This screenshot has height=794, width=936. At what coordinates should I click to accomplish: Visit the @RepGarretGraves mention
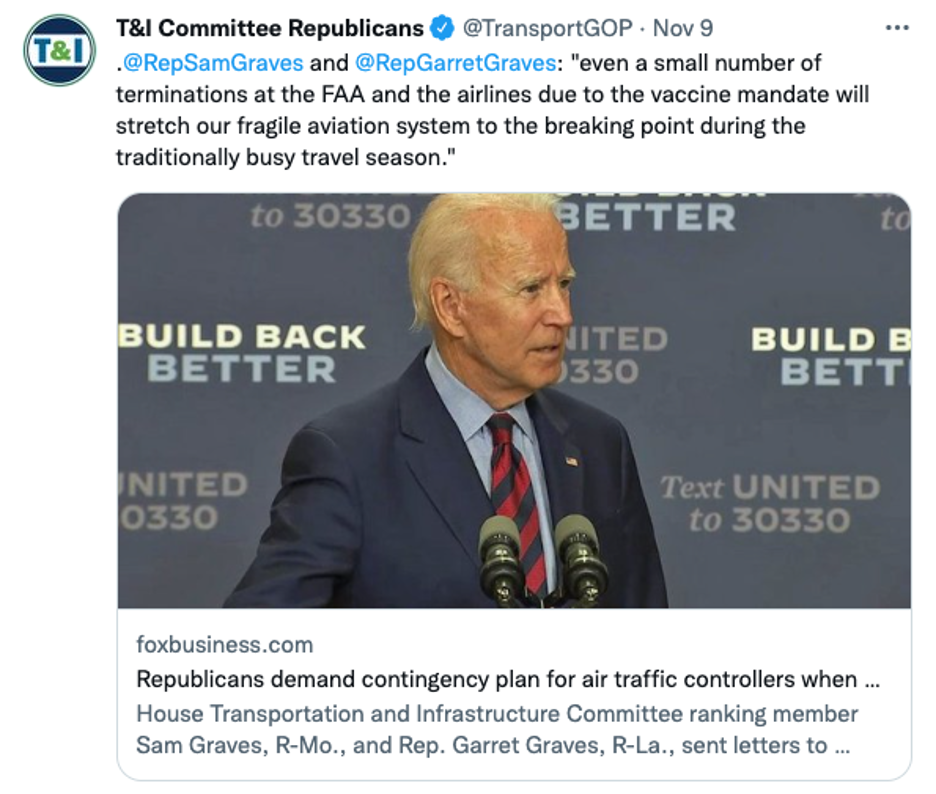pyautogui.click(x=455, y=63)
